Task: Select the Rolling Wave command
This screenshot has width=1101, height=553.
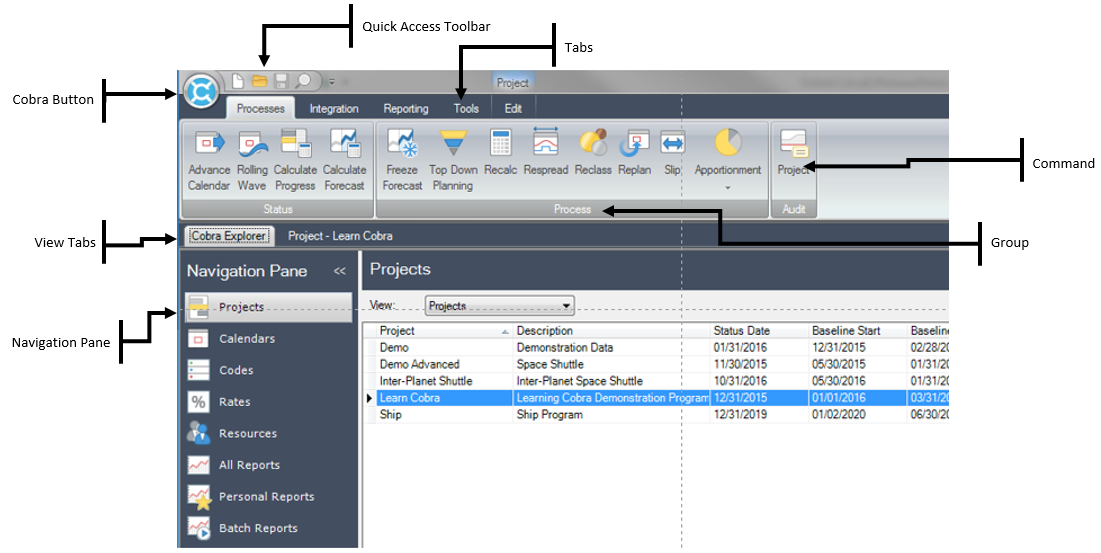Action: [x=252, y=145]
